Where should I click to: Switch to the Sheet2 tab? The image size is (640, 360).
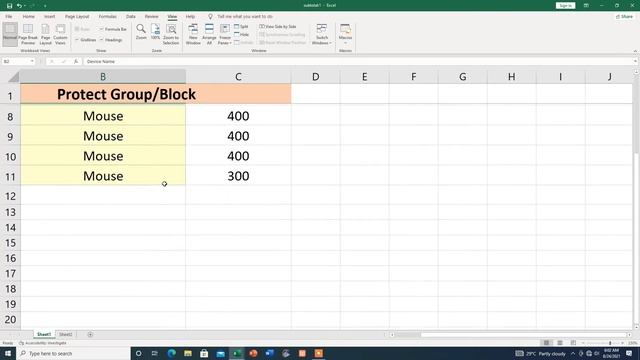tap(65, 334)
